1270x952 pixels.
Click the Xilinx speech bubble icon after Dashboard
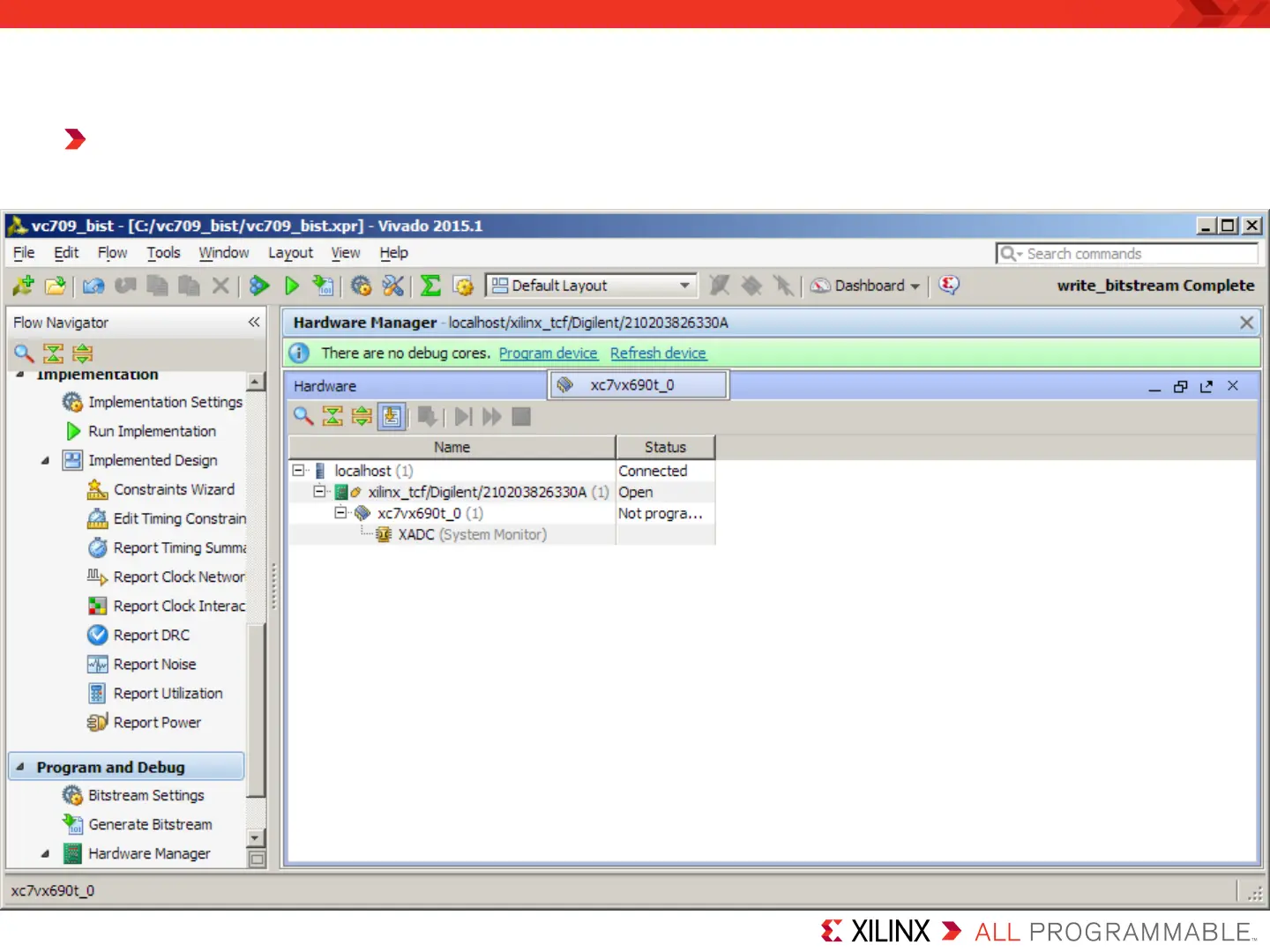[x=949, y=285]
